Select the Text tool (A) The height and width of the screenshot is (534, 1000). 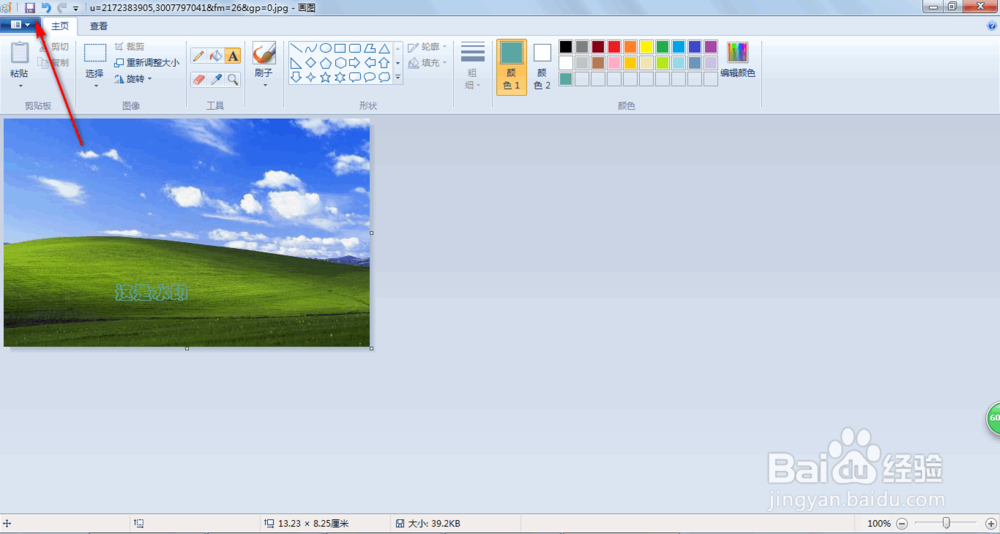click(233, 56)
